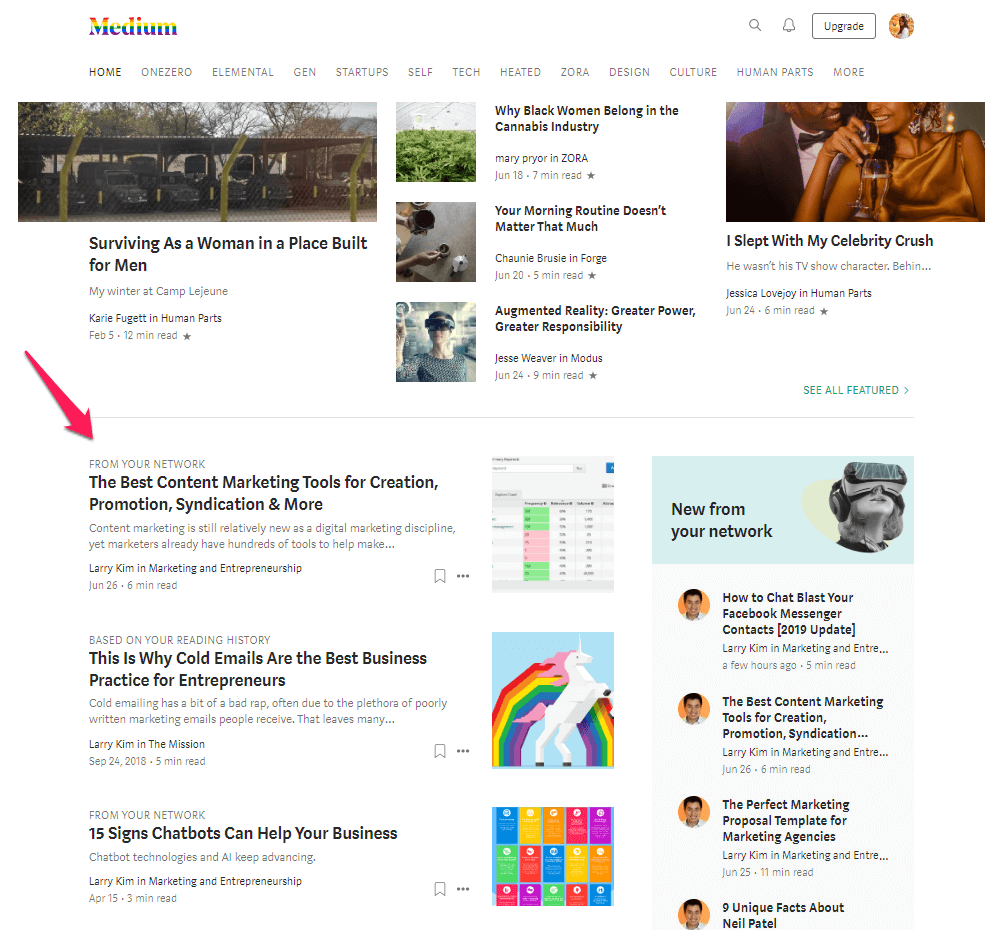1007x930 pixels.
Task: Expand the MORE topics menu
Action: pos(848,72)
